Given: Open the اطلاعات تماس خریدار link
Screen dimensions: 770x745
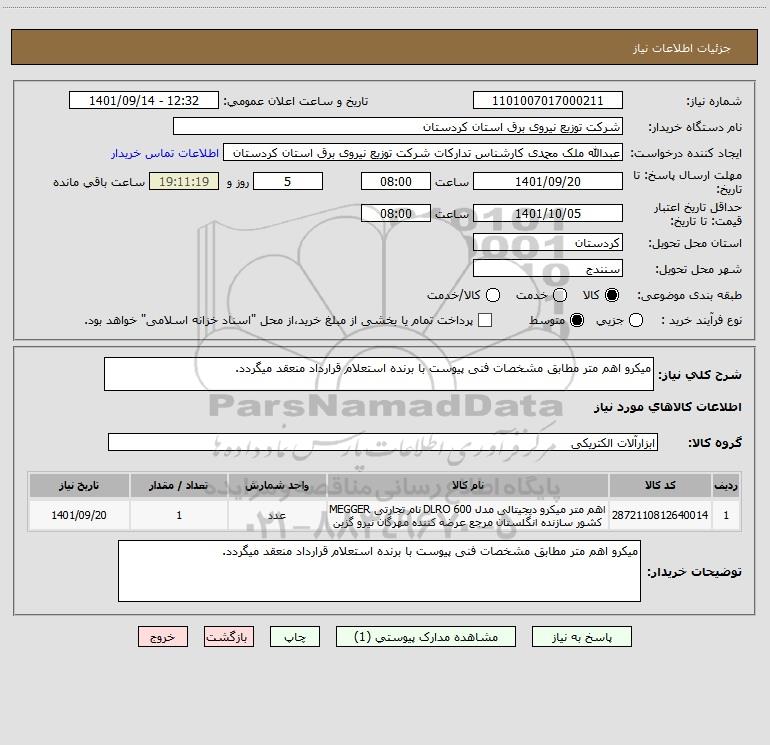Looking at the screenshot, I should click(x=165, y=153).
